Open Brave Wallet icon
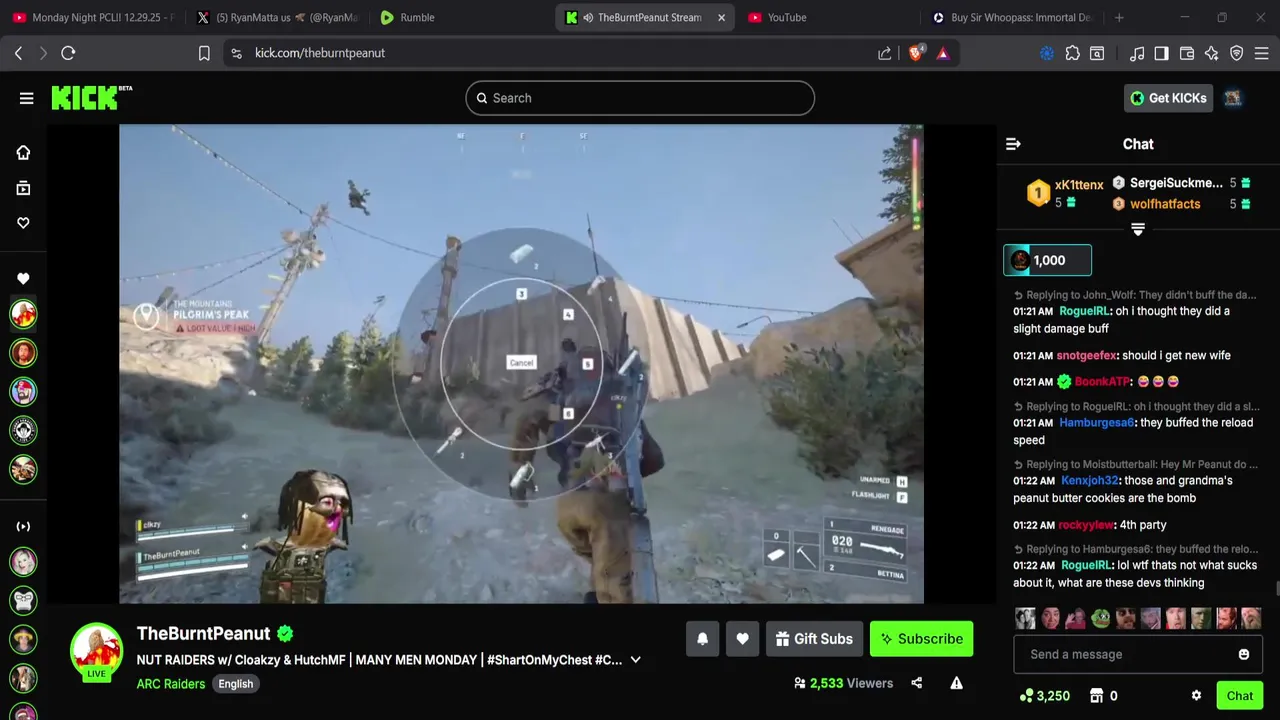This screenshot has height=720, width=1280. tap(1187, 53)
